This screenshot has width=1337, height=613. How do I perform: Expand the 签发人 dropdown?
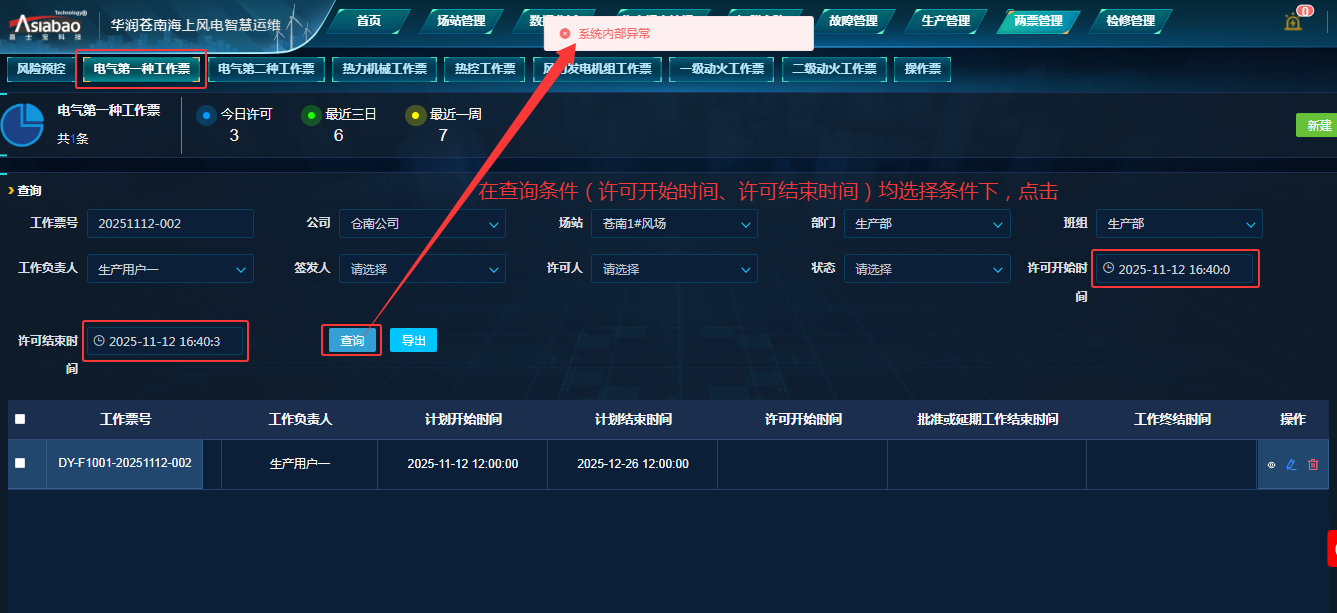pos(422,269)
